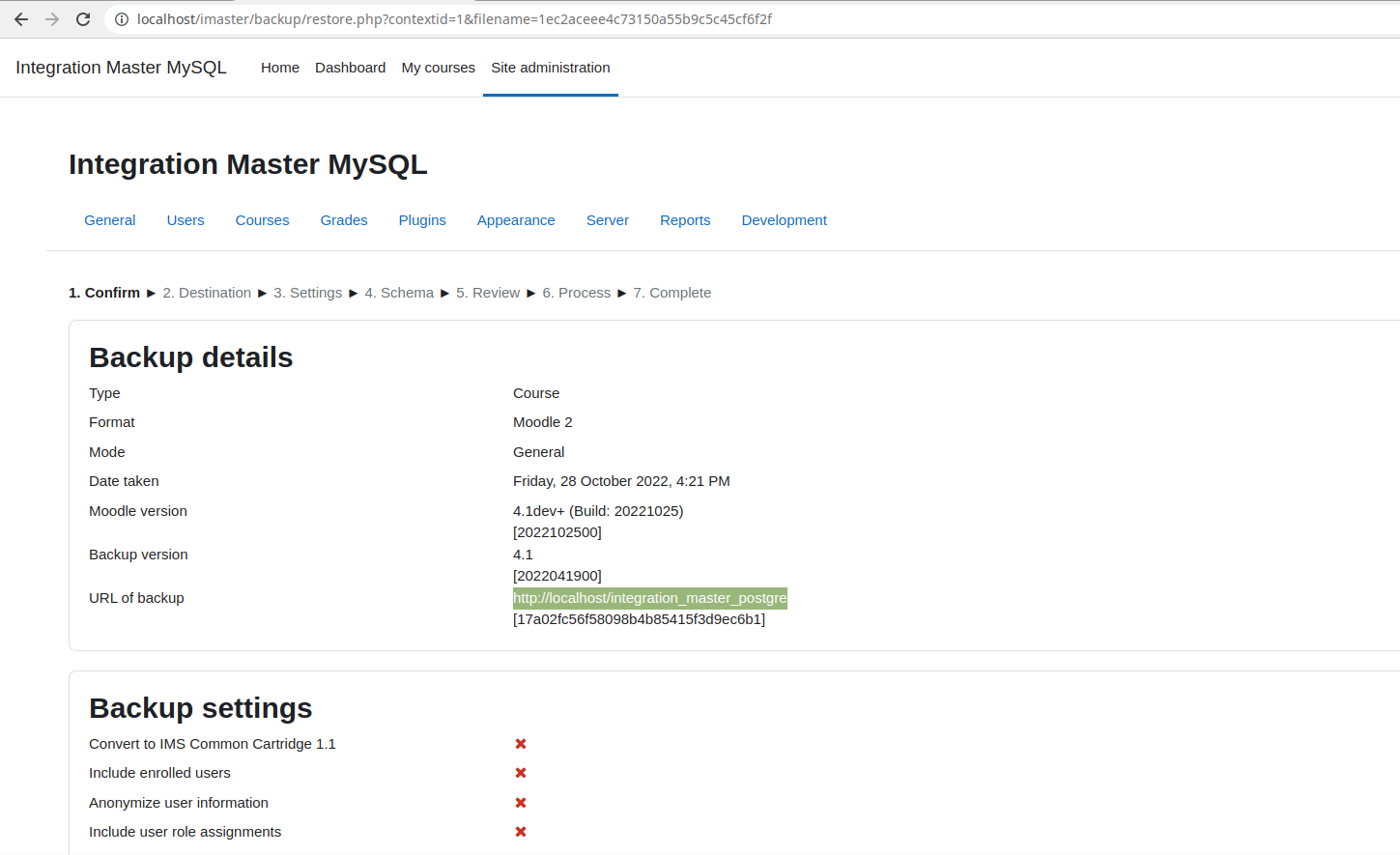Viewport: 1400px width, 855px height.
Task: Click the '5. Review' step label
Action: (x=488, y=293)
